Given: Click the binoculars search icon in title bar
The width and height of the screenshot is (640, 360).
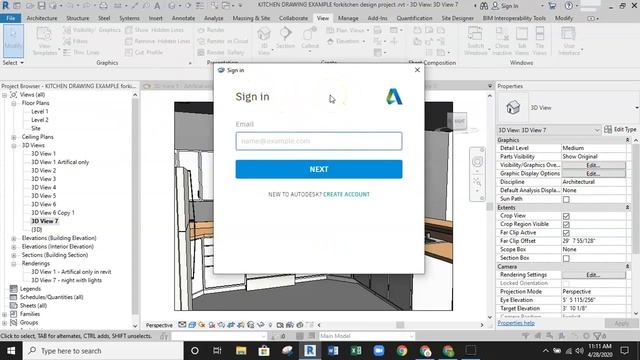Looking at the screenshot, I should click(x=484, y=6).
